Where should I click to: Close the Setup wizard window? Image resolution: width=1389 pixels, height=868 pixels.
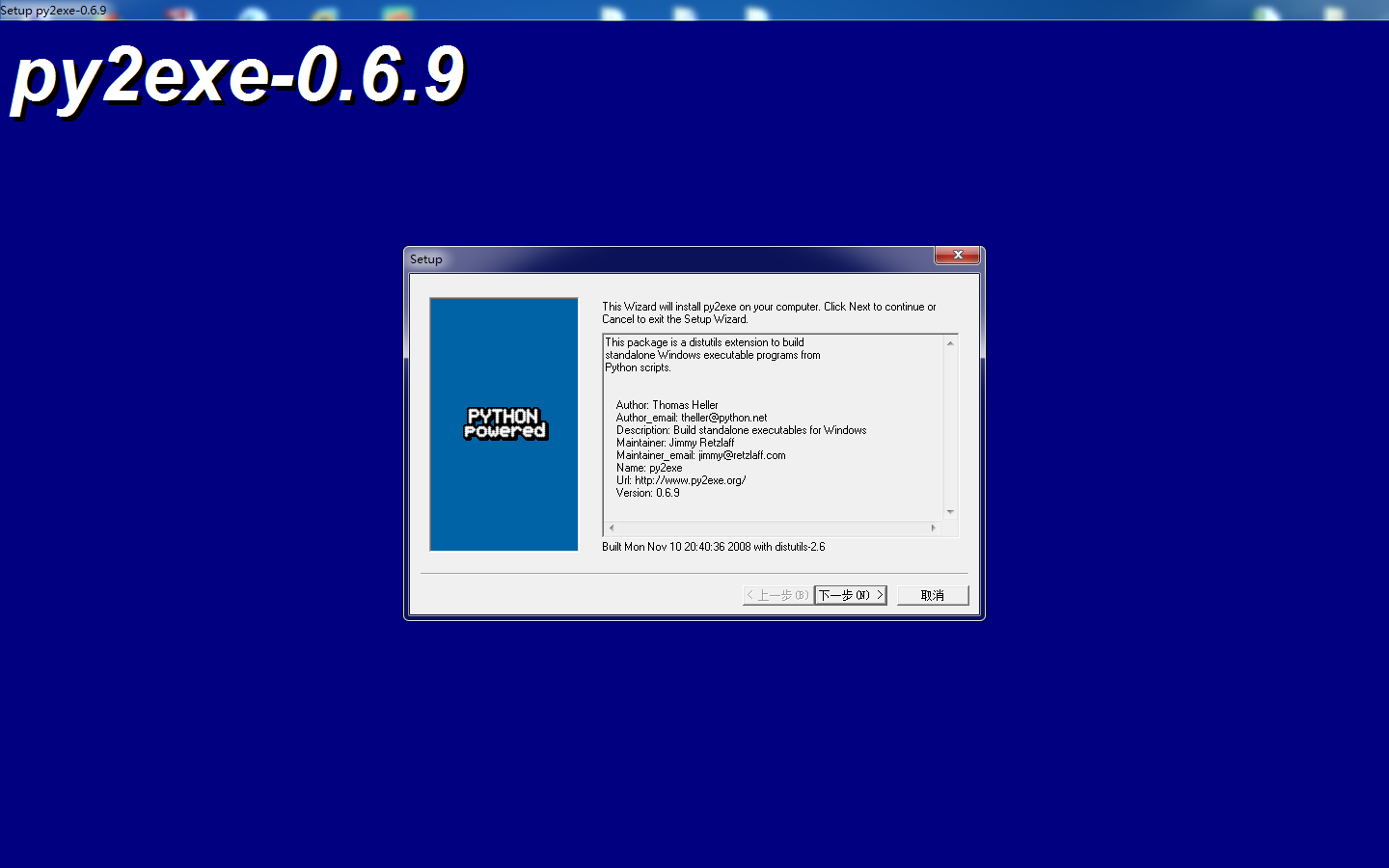(957, 255)
